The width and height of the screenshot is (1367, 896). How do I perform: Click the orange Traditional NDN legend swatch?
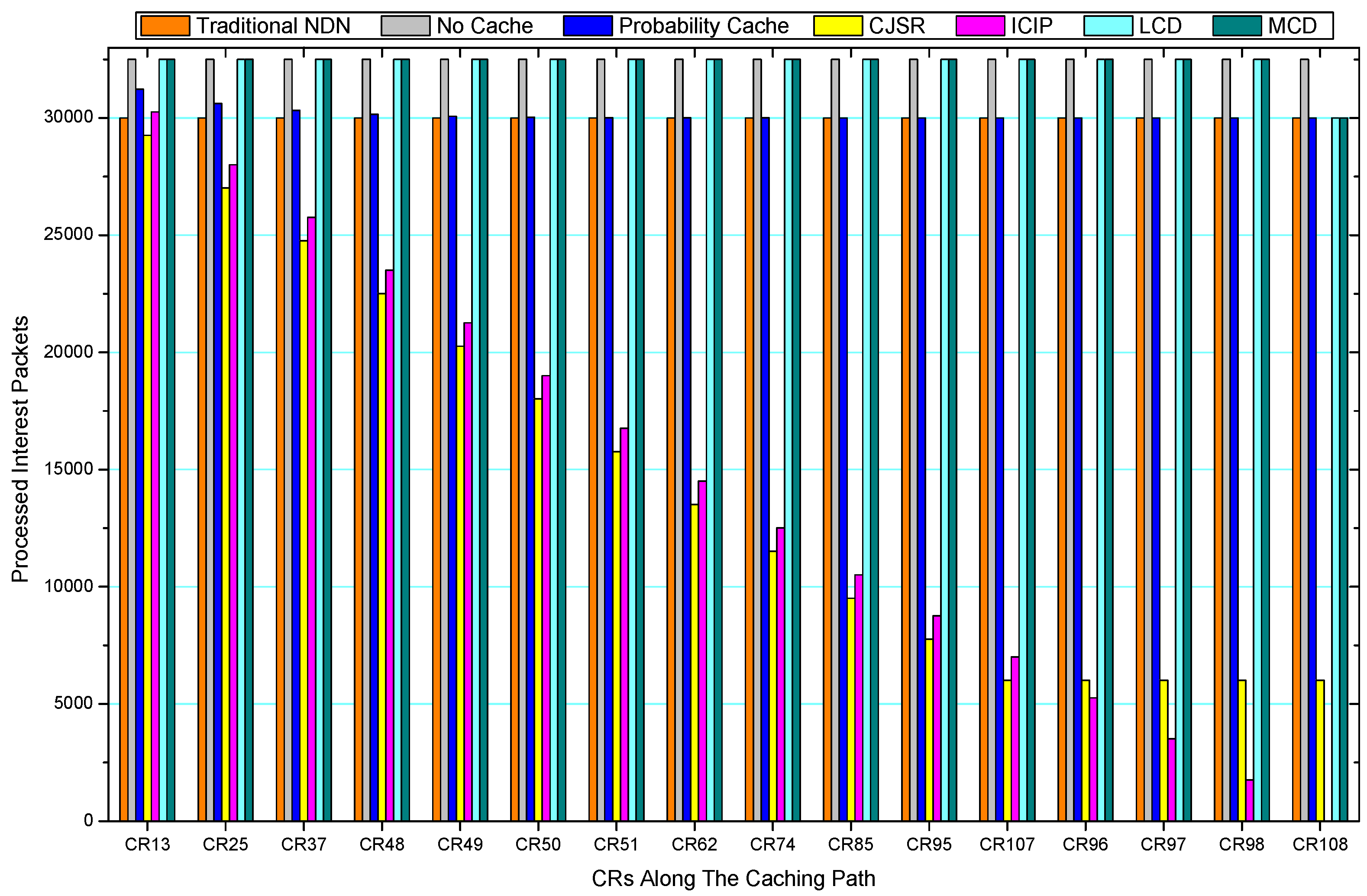coord(165,26)
